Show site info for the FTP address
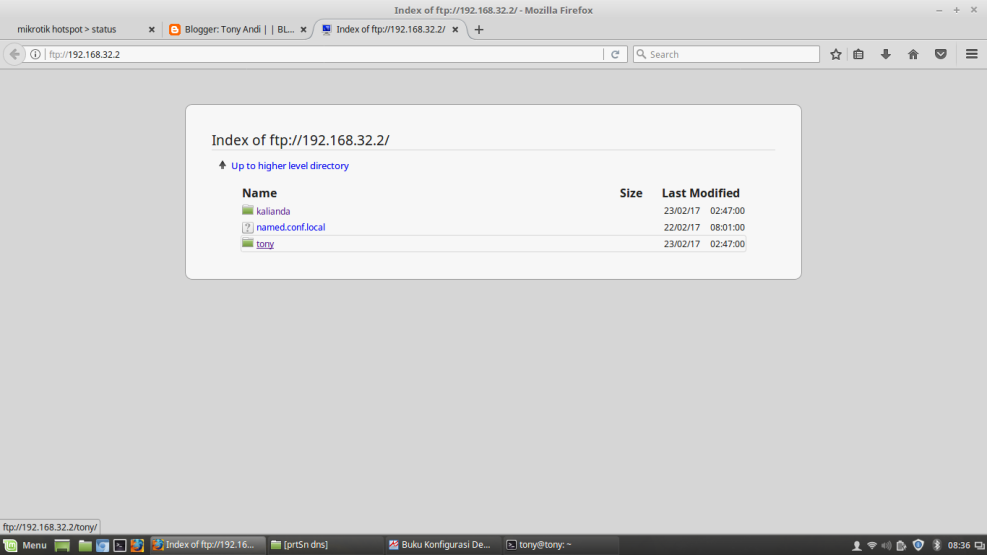Screen dimensions: 987x555 pos(36,54)
